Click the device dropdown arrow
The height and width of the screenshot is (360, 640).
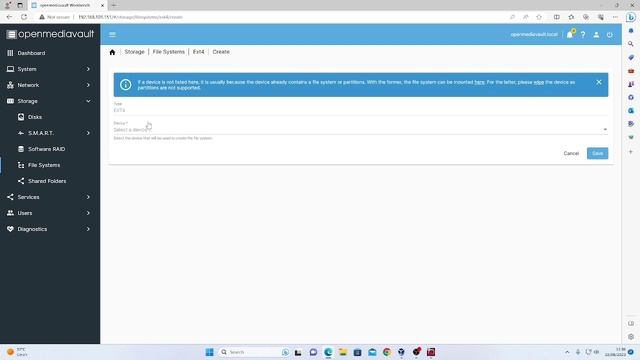pyautogui.click(x=605, y=129)
